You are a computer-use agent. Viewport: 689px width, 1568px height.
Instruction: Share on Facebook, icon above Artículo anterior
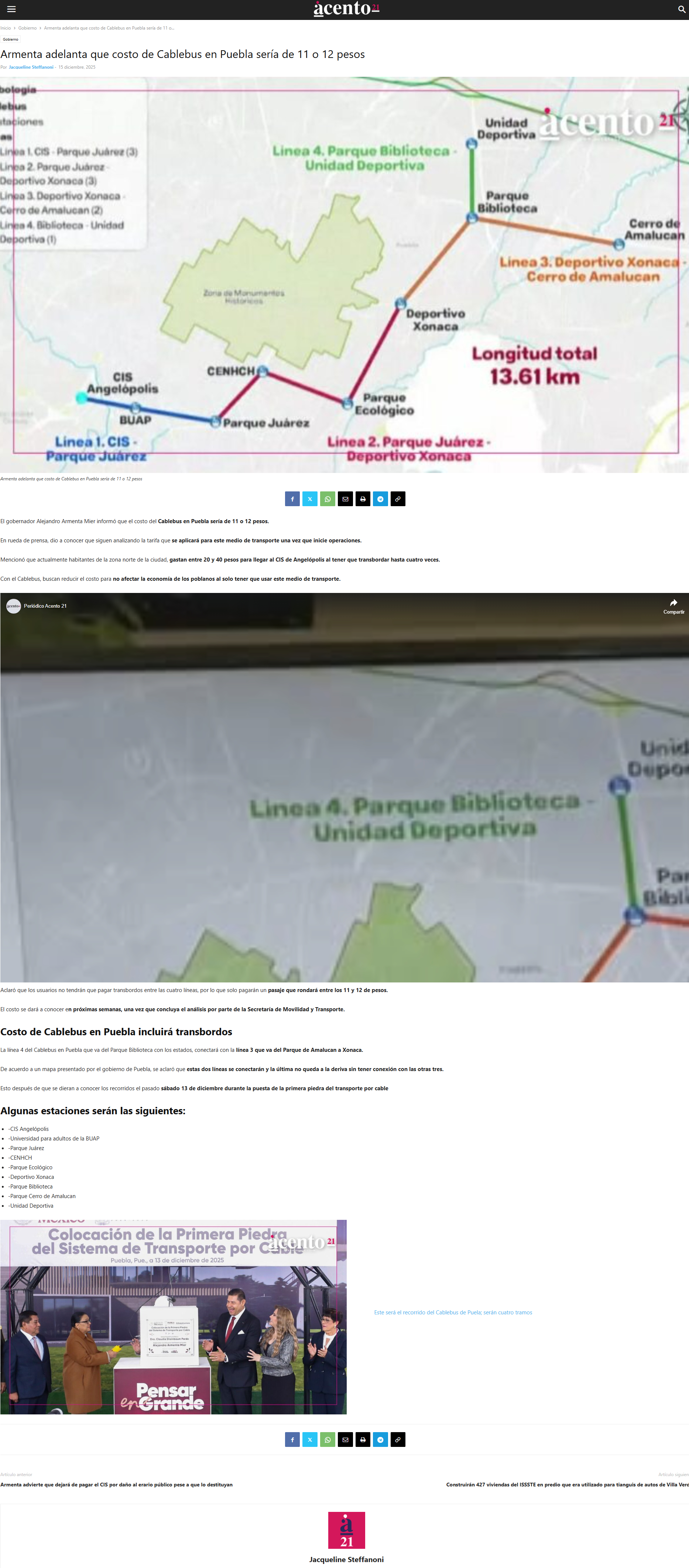pos(292,1440)
